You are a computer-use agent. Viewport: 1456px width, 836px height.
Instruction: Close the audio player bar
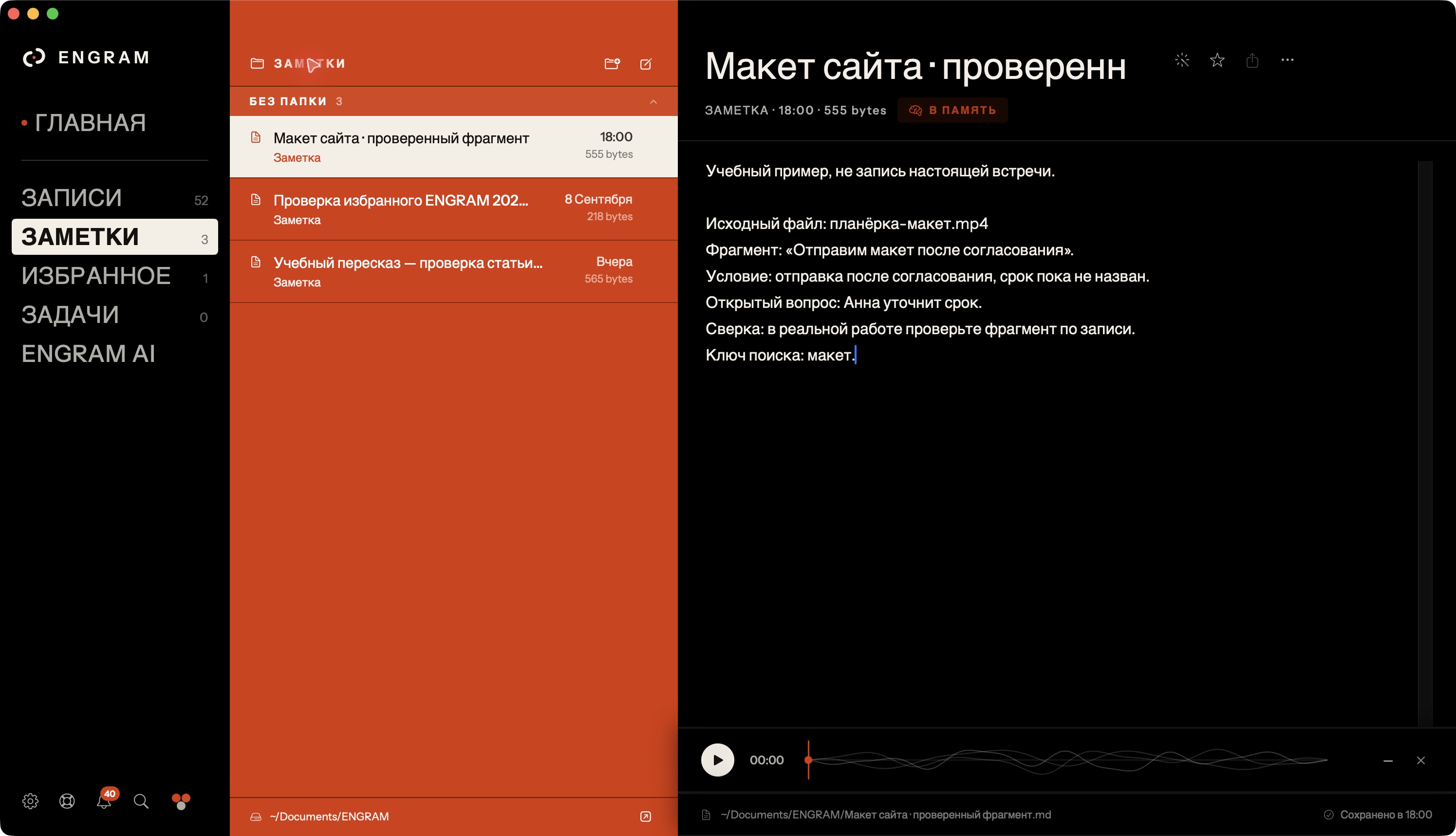[1420, 761]
